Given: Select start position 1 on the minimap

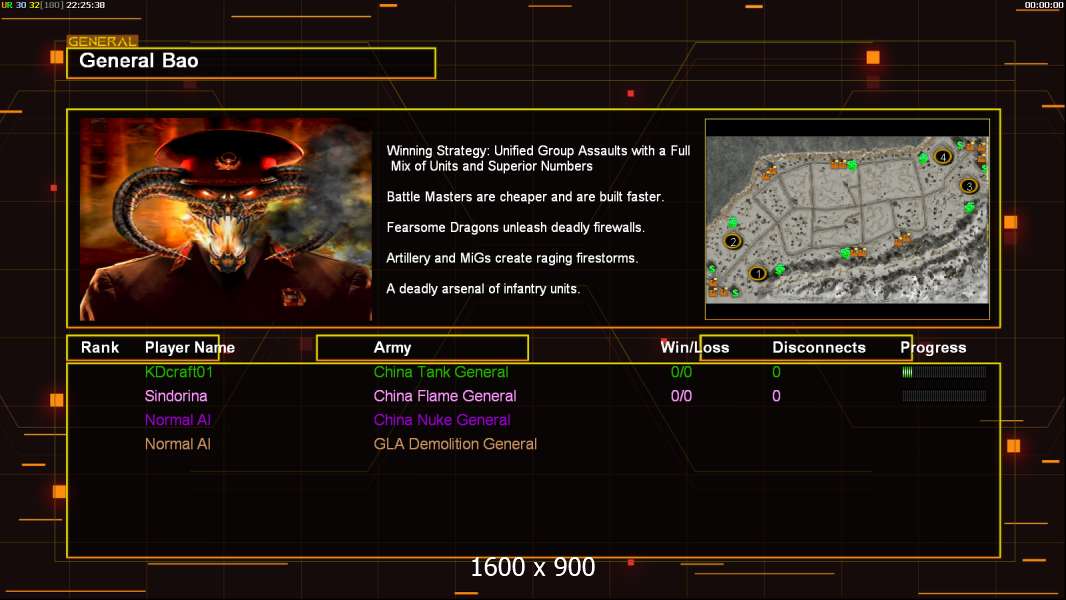Looking at the screenshot, I should 757,273.
